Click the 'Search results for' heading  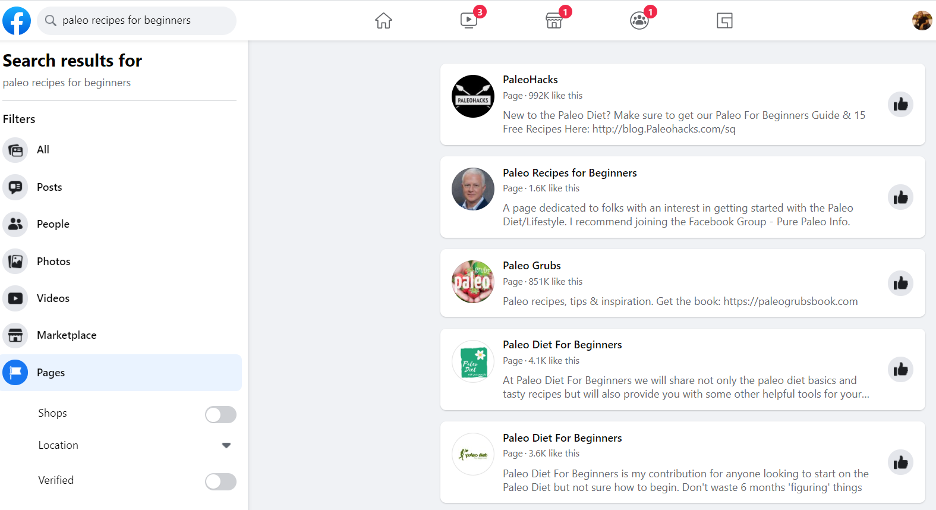72,60
